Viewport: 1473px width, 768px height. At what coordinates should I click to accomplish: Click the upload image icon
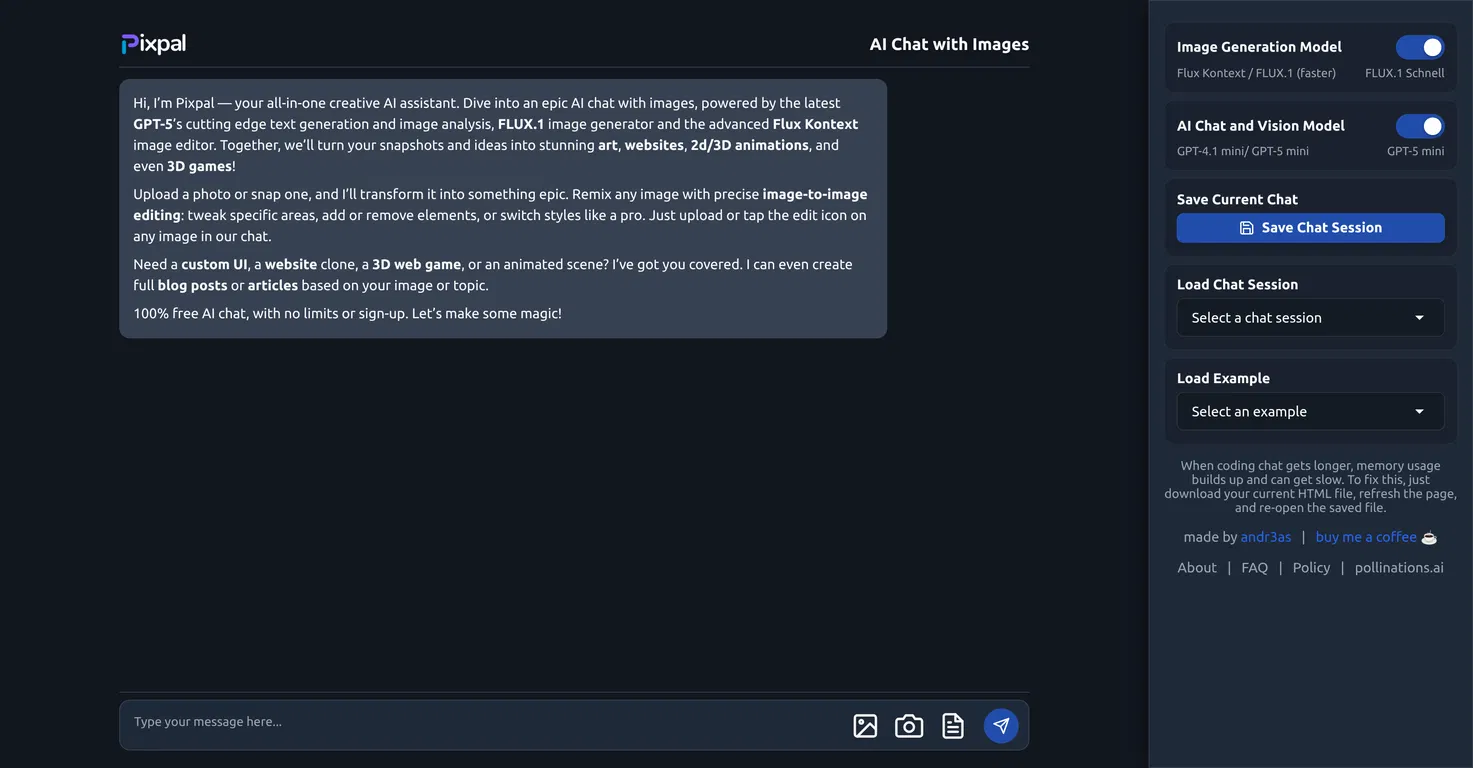(x=865, y=726)
